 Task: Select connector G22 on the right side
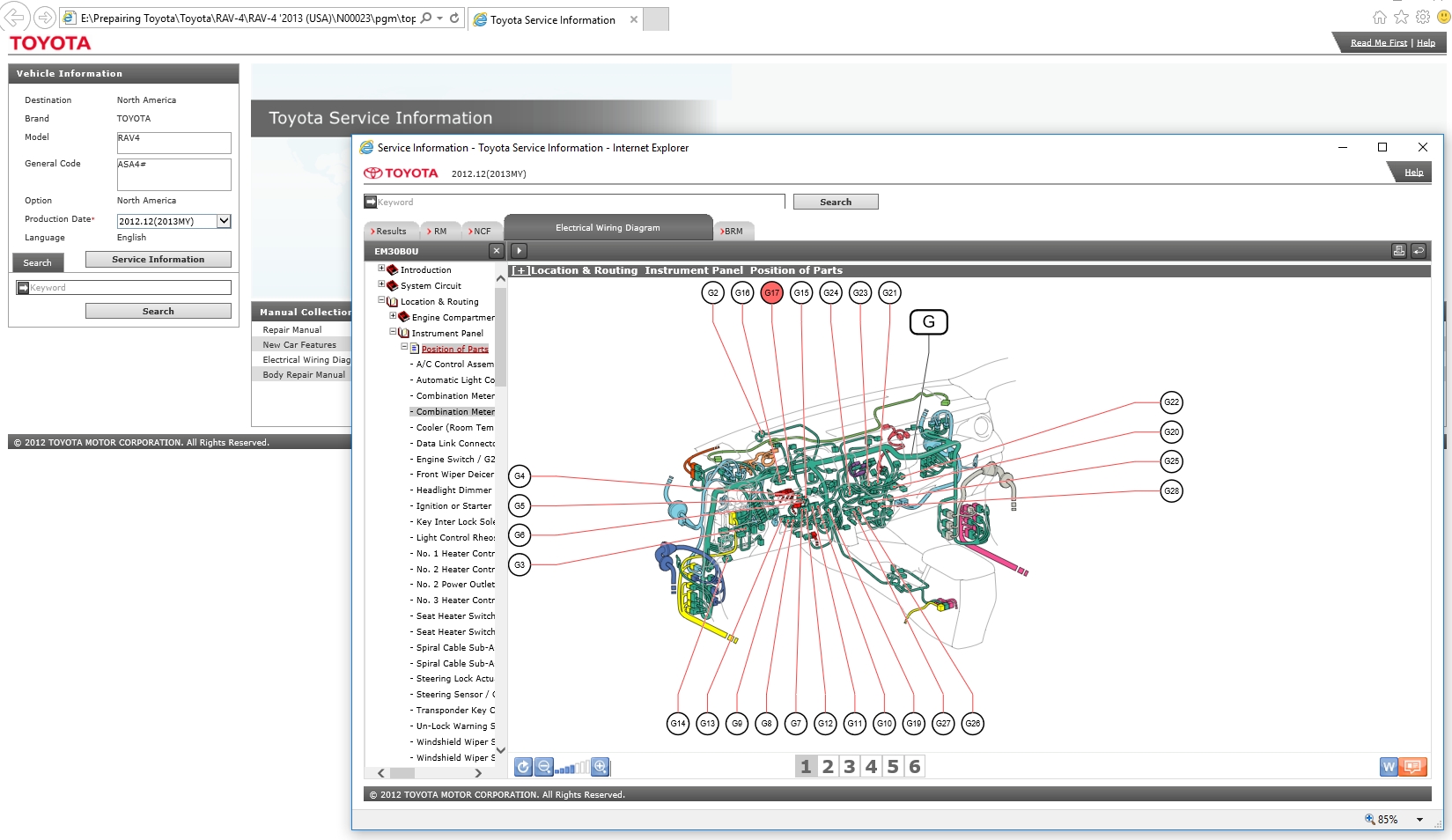[1171, 402]
